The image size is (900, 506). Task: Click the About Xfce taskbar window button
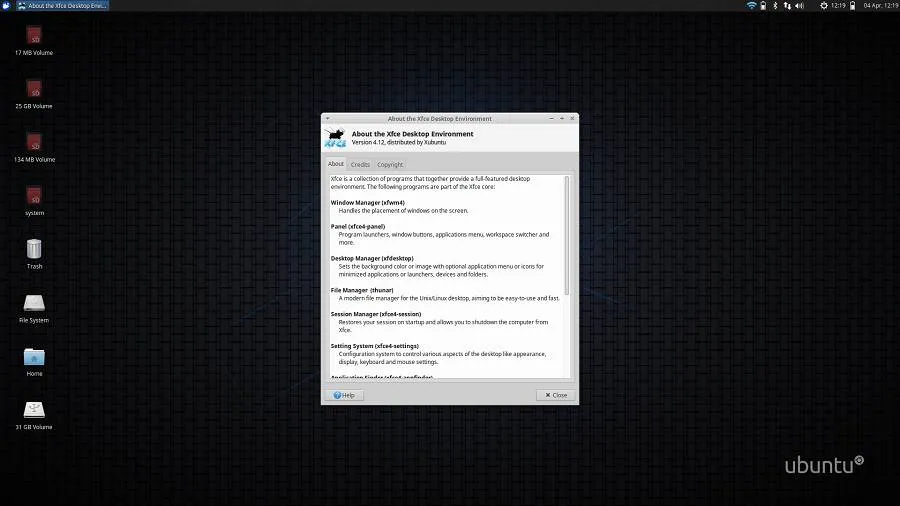click(x=62, y=6)
